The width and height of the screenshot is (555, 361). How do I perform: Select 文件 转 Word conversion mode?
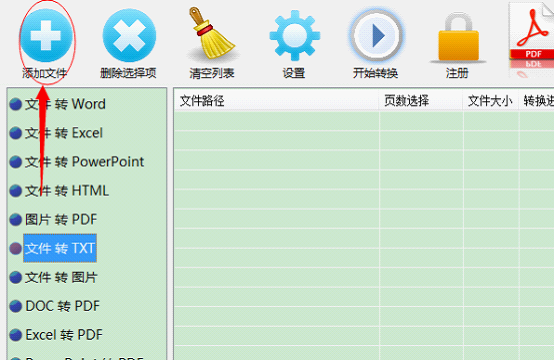[x=65, y=104]
